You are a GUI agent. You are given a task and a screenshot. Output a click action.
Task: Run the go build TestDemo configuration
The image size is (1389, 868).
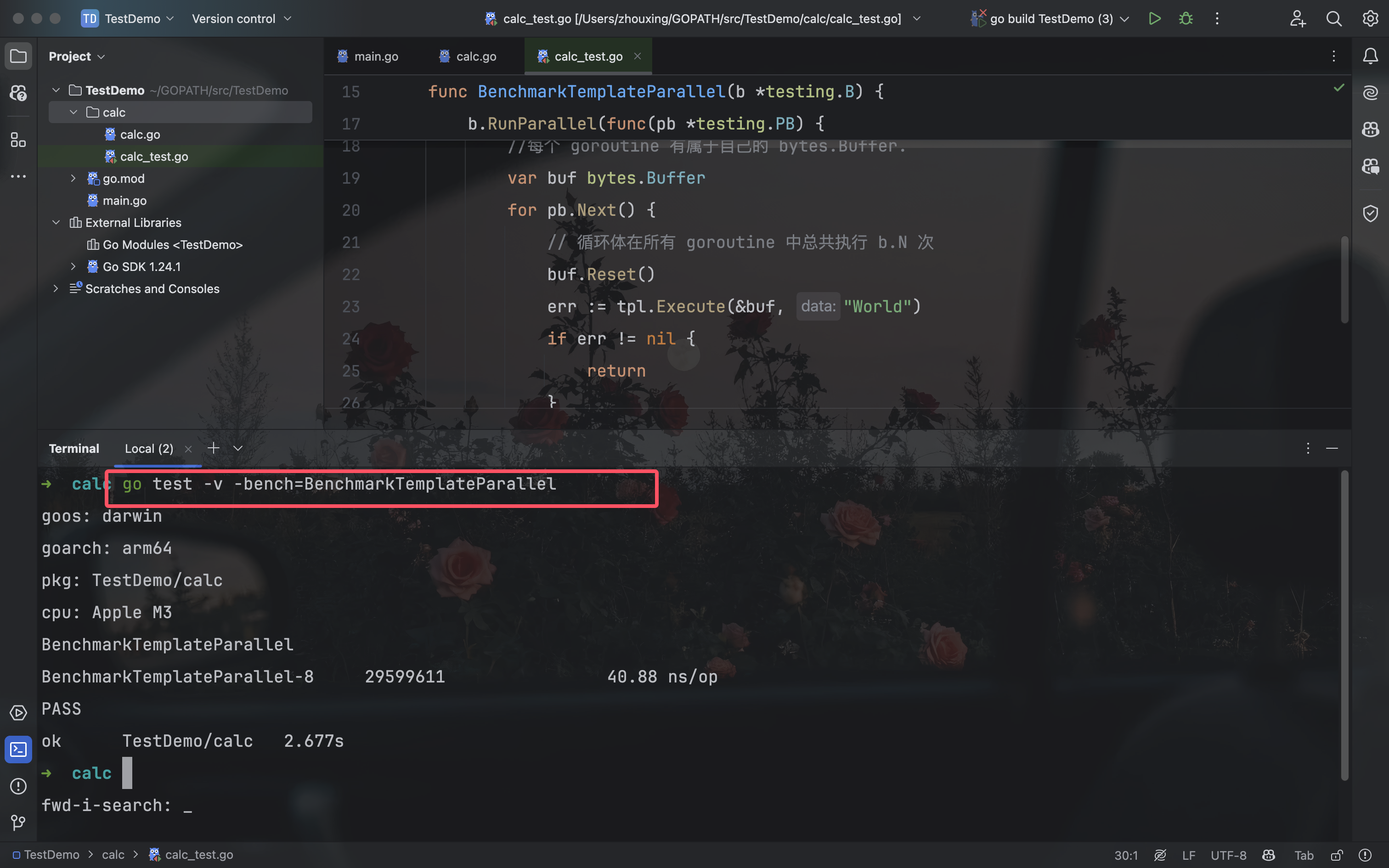[x=1154, y=18]
